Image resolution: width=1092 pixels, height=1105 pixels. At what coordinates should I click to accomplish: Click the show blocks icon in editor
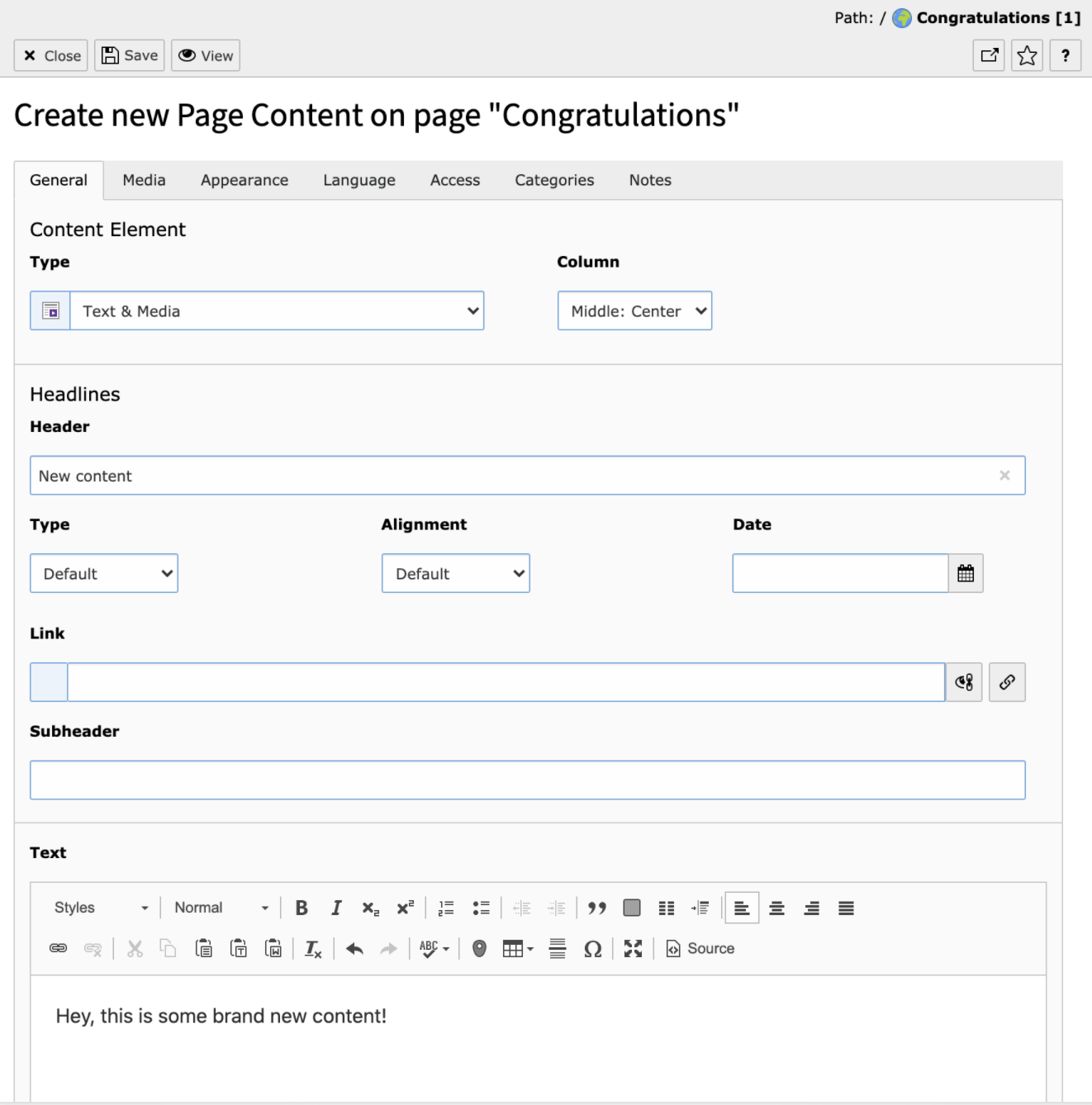coord(667,908)
